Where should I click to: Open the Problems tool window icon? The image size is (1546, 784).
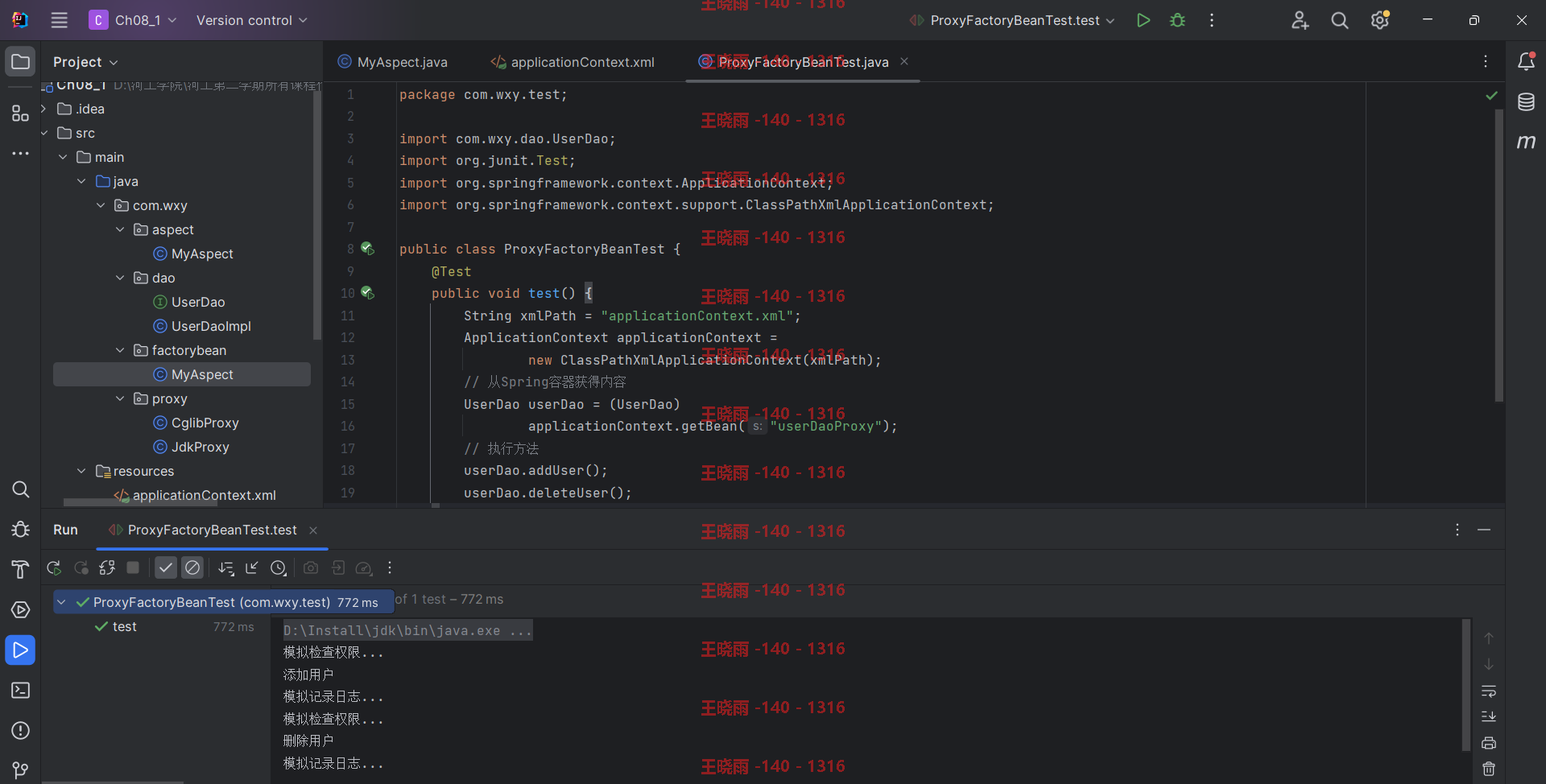coord(20,731)
